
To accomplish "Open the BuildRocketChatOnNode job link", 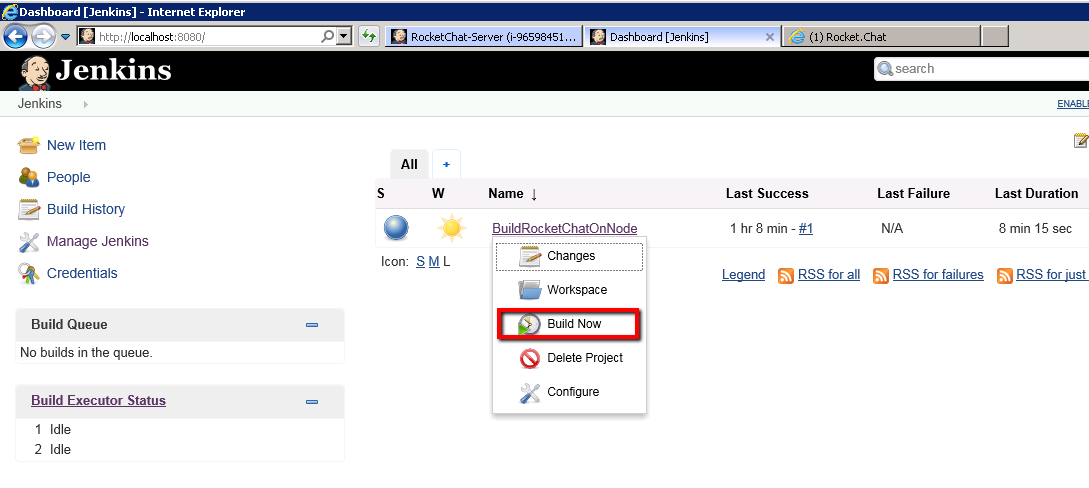I will 565,228.
